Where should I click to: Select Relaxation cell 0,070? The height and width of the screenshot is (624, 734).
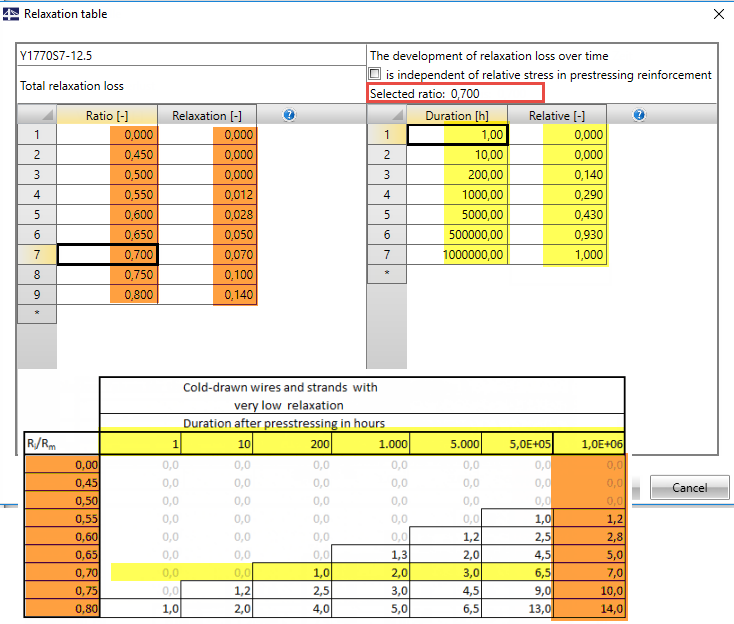coord(207,255)
